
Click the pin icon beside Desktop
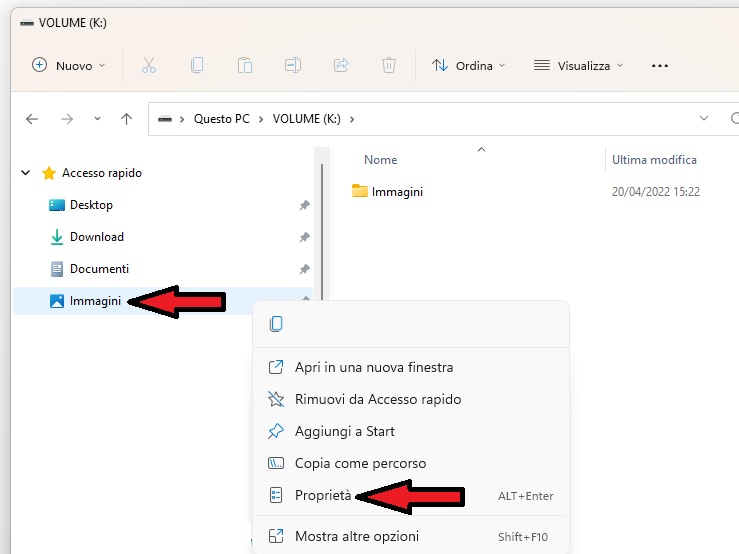[x=304, y=205]
